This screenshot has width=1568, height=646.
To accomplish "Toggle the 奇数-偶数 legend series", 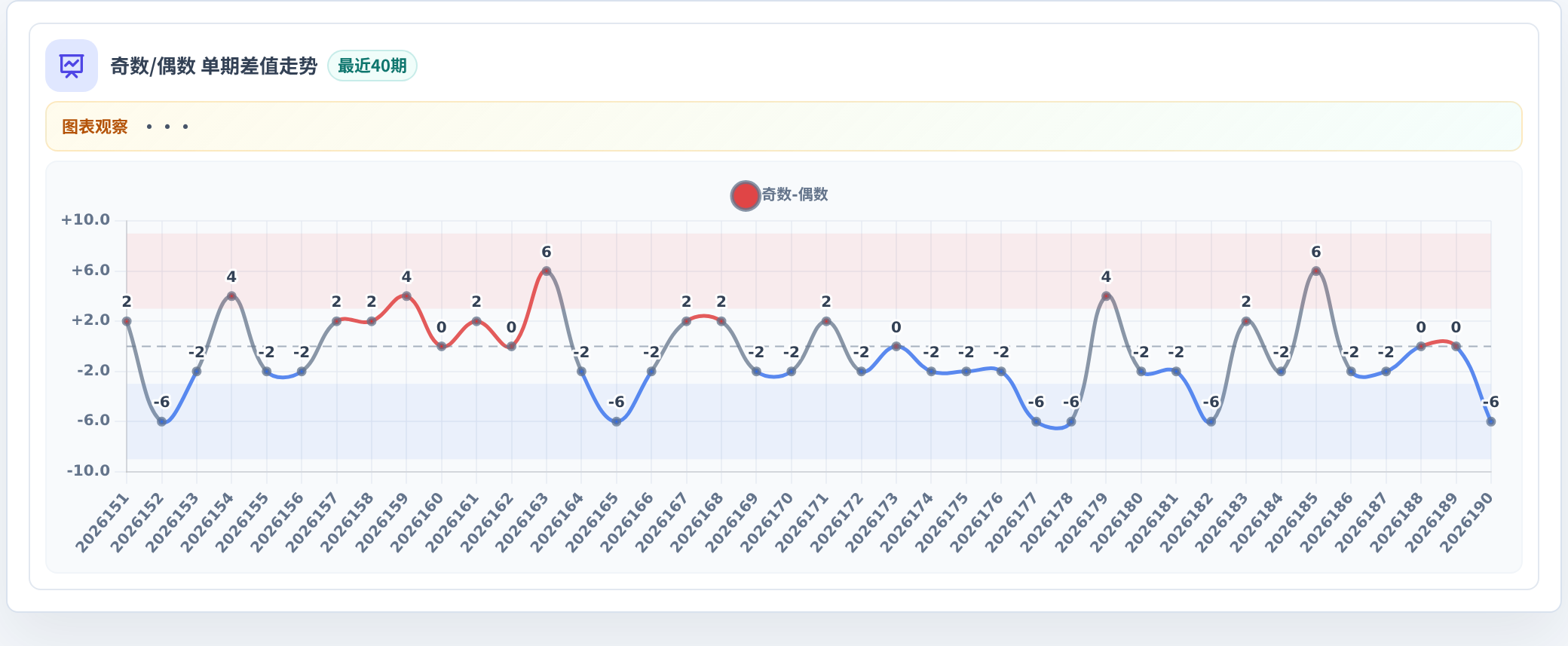I will click(x=779, y=195).
